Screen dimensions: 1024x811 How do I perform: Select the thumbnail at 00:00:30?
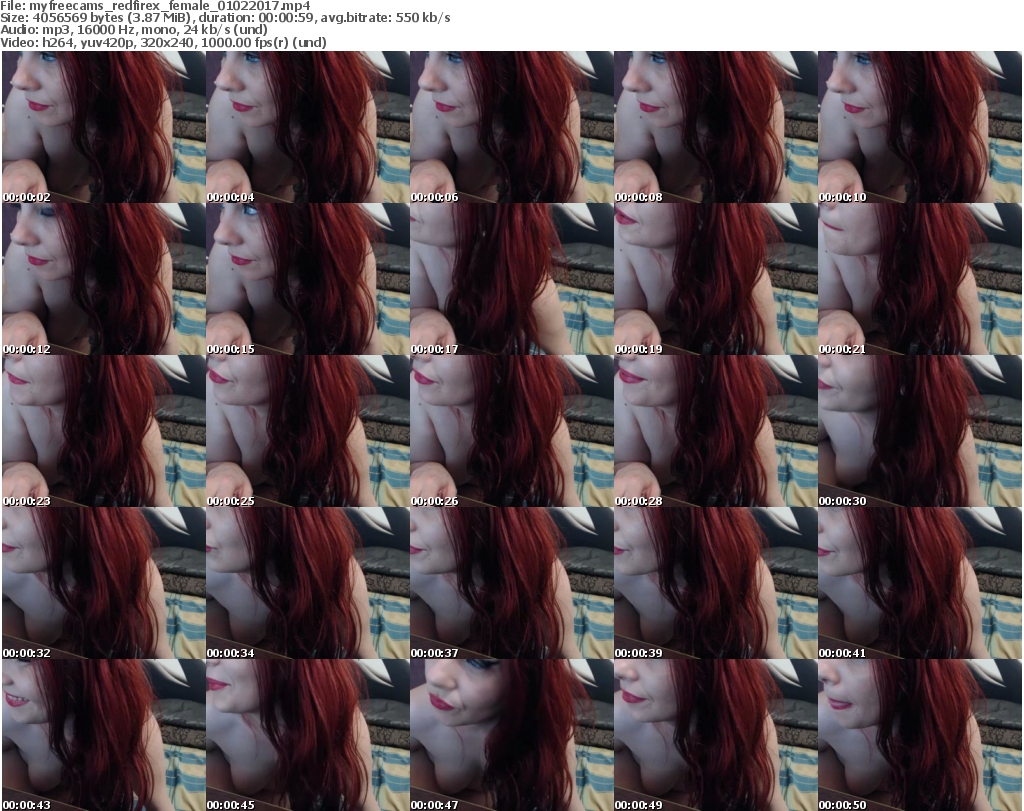[919, 431]
